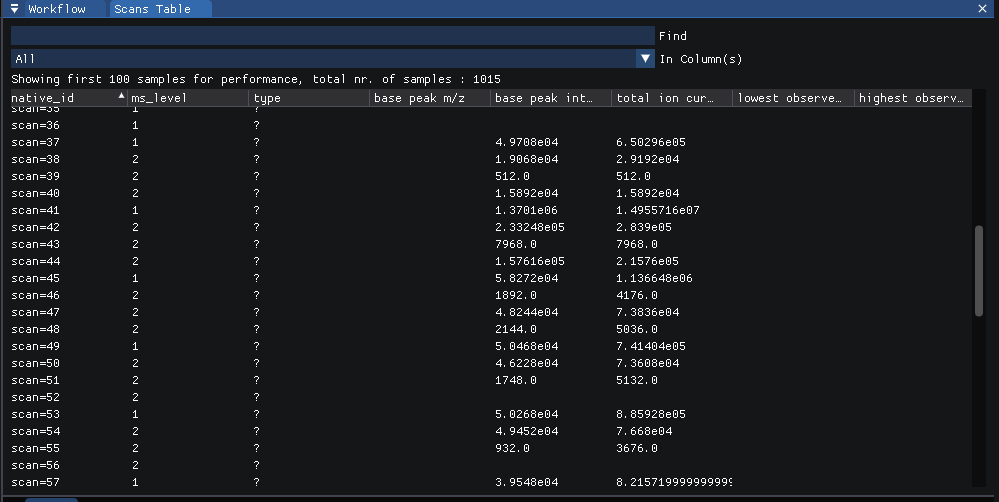Click total ion current 7.41404e05
The width and height of the screenshot is (999, 502).
[650, 346]
